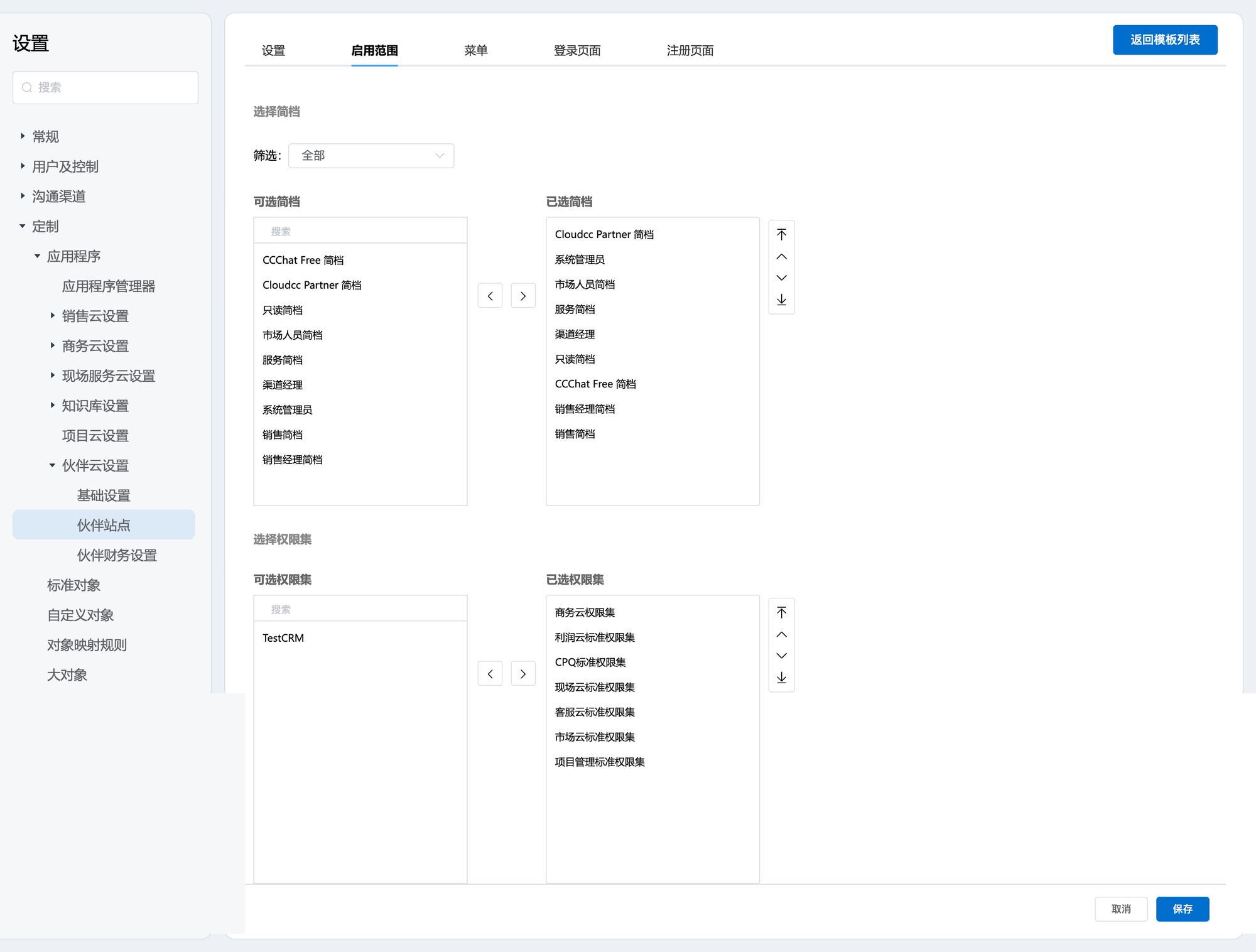Click right arrow to add permission set

[x=522, y=674]
